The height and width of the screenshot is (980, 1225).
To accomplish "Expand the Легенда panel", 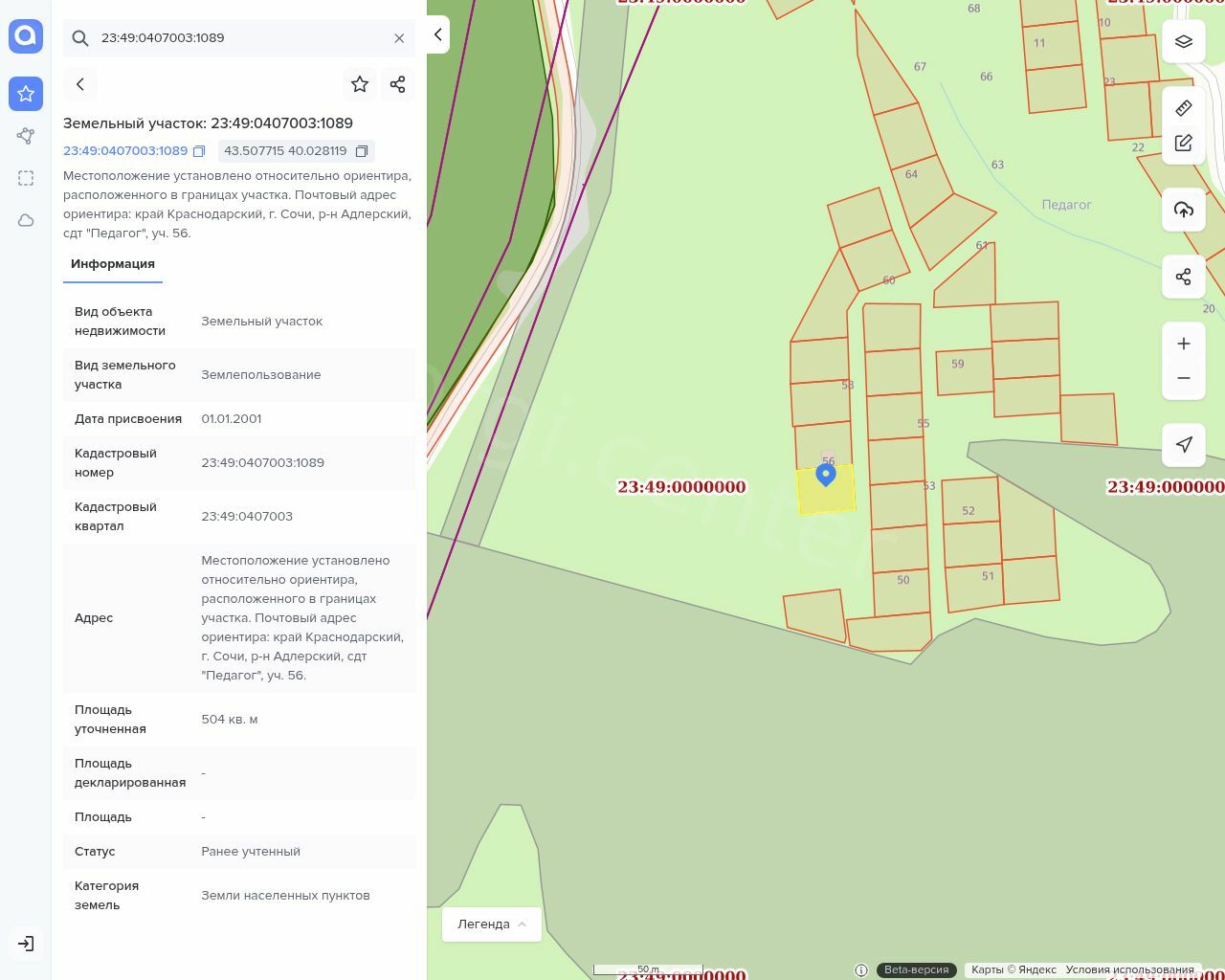I will (492, 924).
